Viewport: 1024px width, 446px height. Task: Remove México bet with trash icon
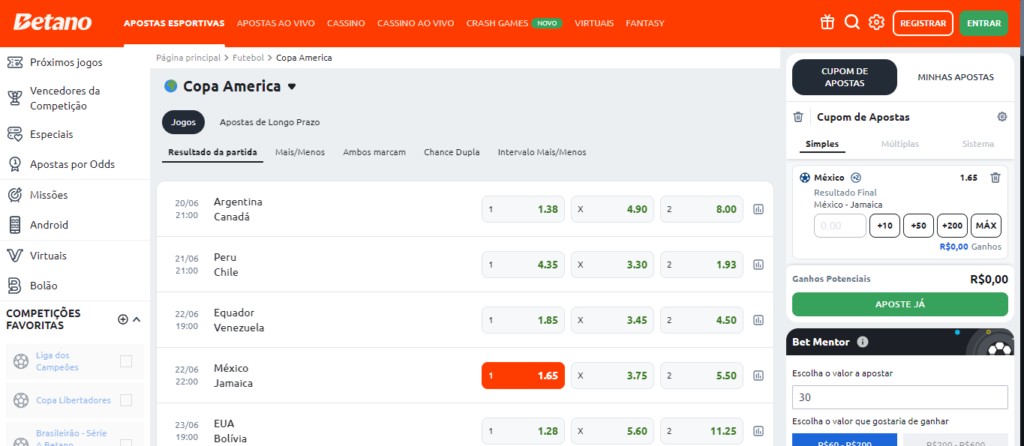tap(995, 178)
